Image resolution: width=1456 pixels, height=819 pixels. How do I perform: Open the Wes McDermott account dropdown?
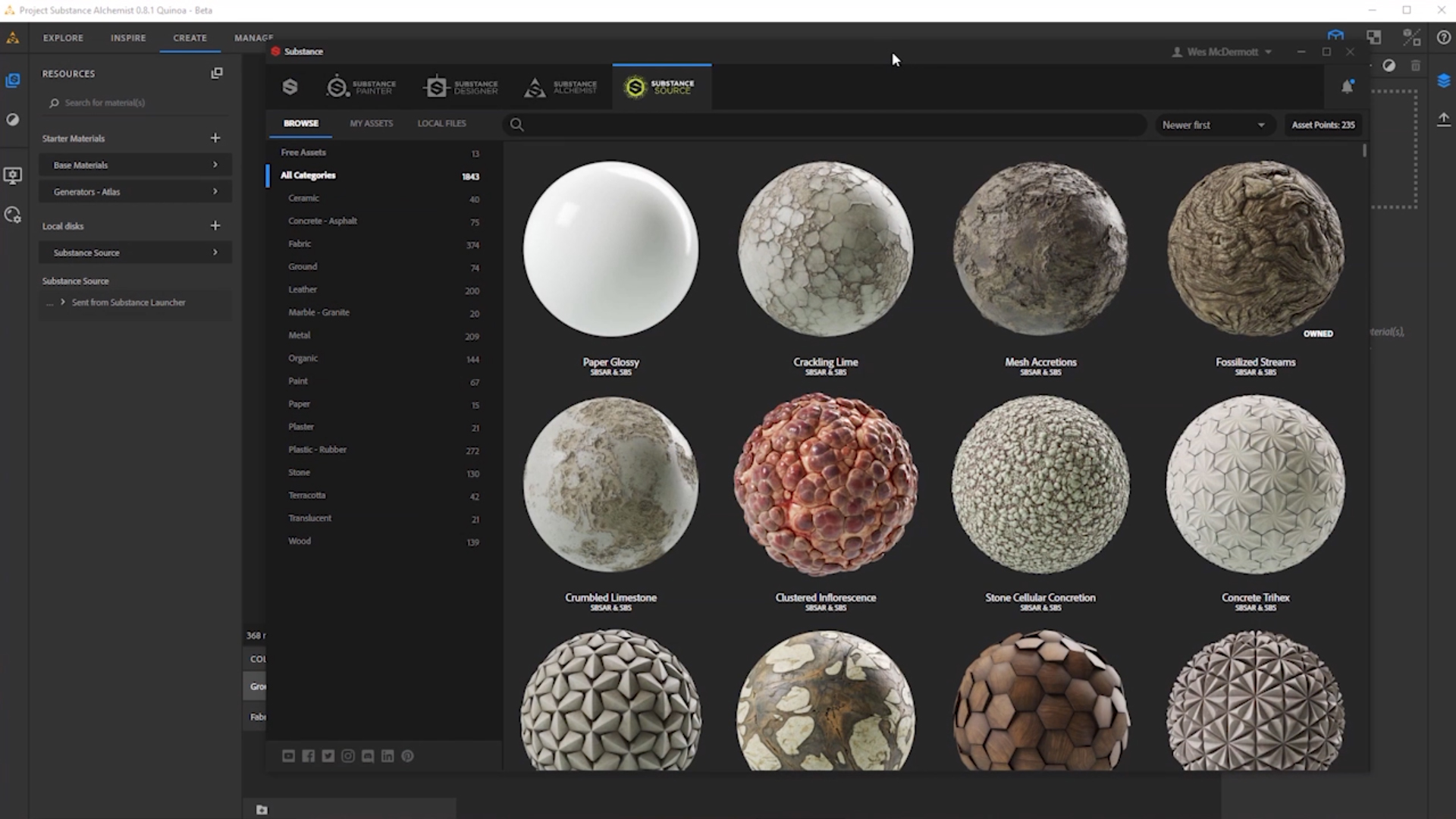point(1222,52)
